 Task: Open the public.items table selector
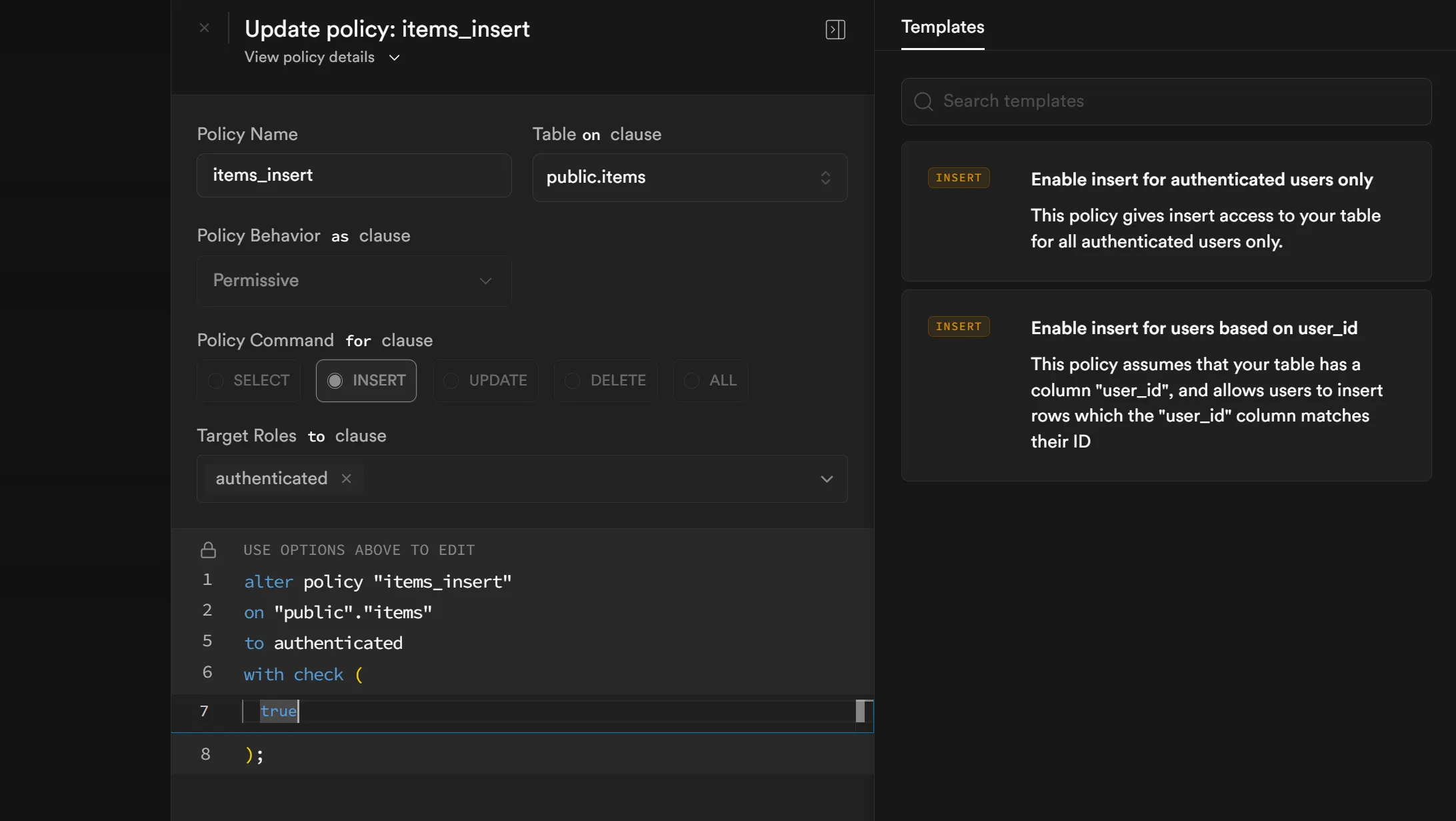(690, 177)
